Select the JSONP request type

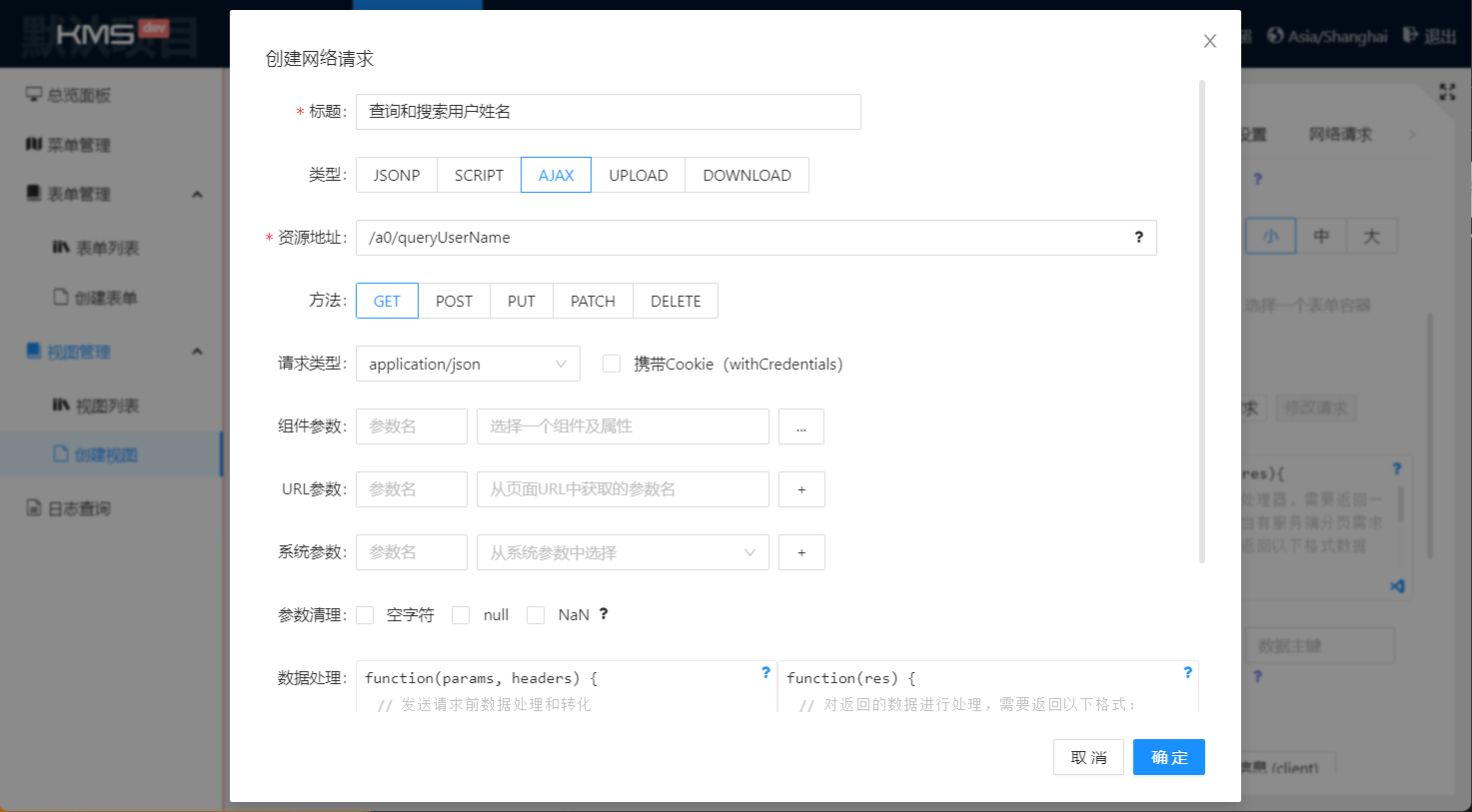tap(397, 175)
